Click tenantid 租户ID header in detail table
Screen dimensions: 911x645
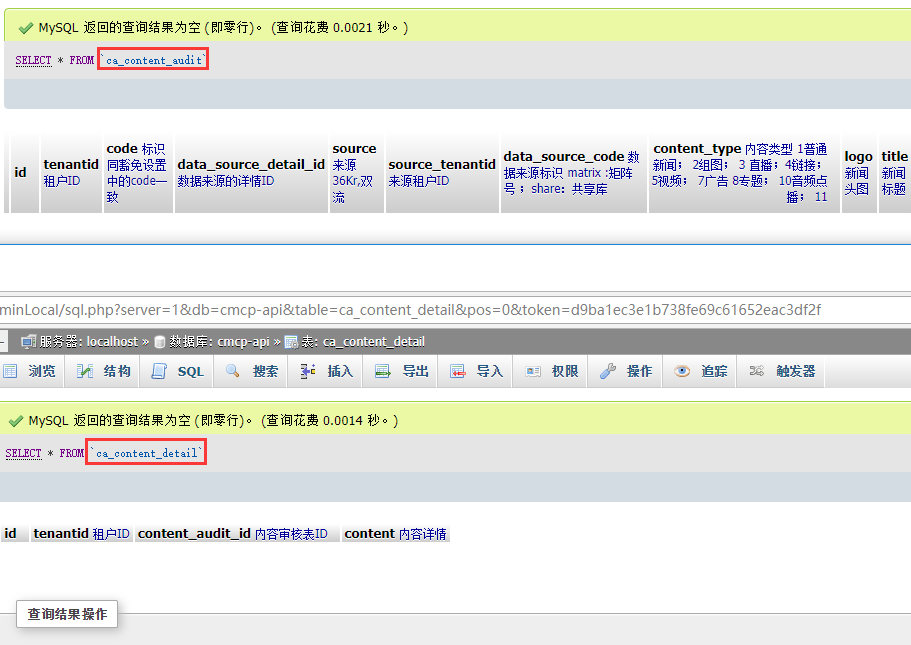coord(81,533)
